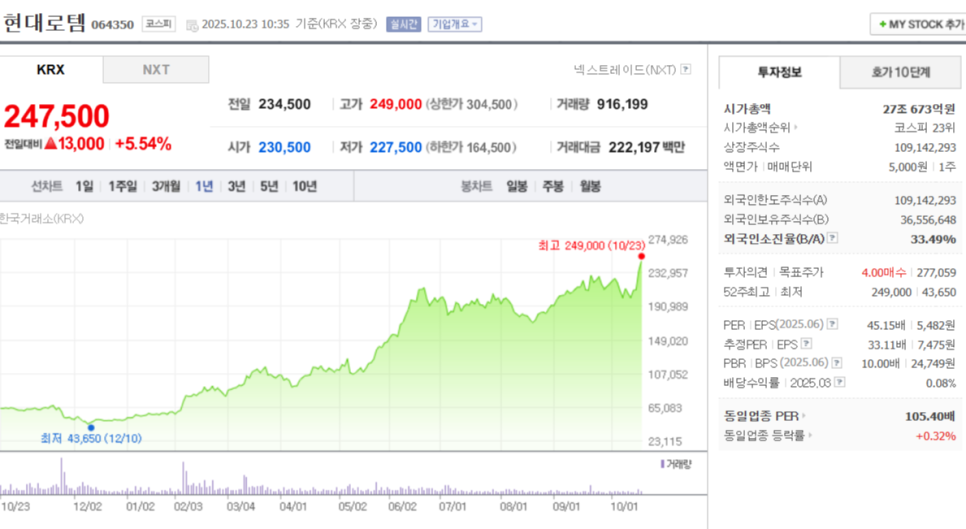Click the help icon next to PBR BPS(2025.06)
Image resolution: width=966 pixels, height=529 pixels.
click(x=836, y=363)
